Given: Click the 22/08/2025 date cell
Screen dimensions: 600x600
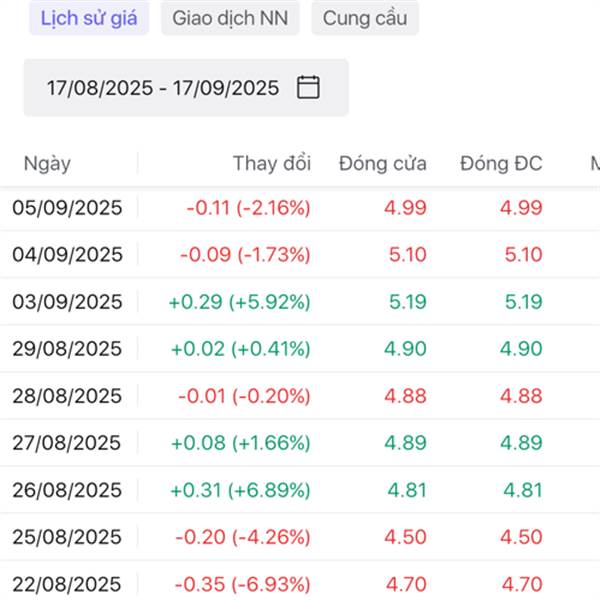Looking at the screenshot, I should pos(67,584).
